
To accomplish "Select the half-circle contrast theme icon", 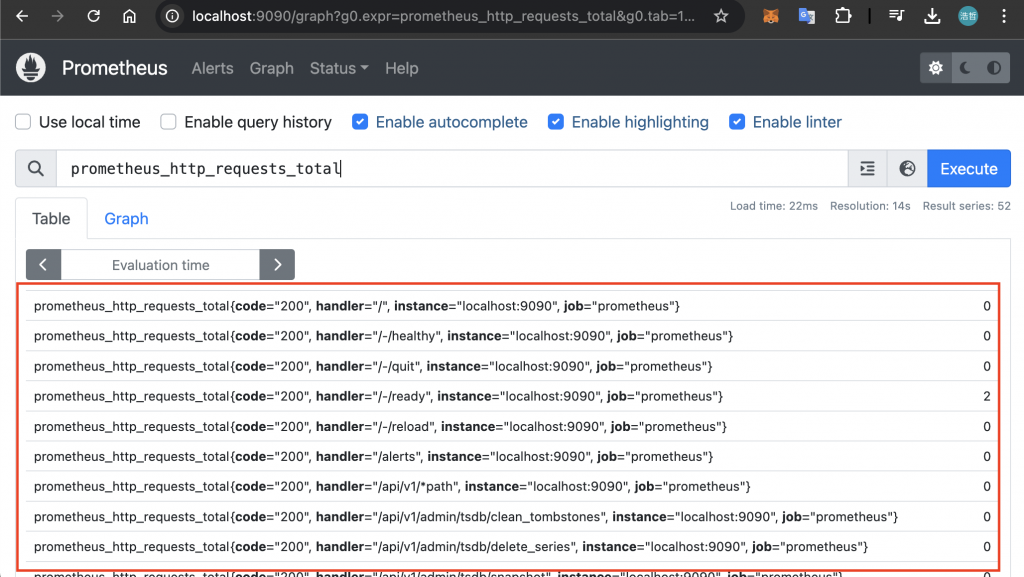I will pyautogui.click(x=994, y=68).
